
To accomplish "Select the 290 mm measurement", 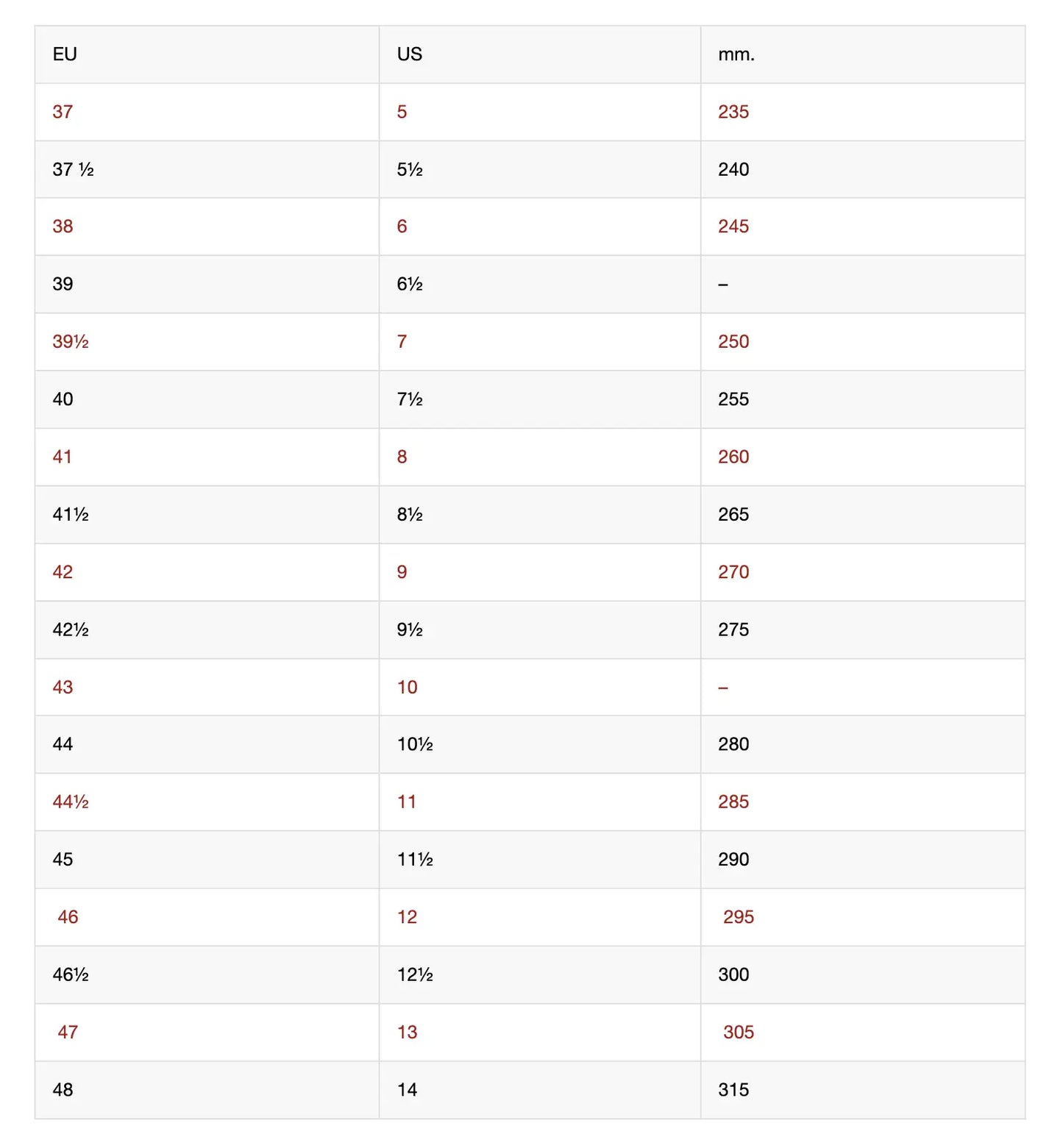I will [x=733, y=860].
